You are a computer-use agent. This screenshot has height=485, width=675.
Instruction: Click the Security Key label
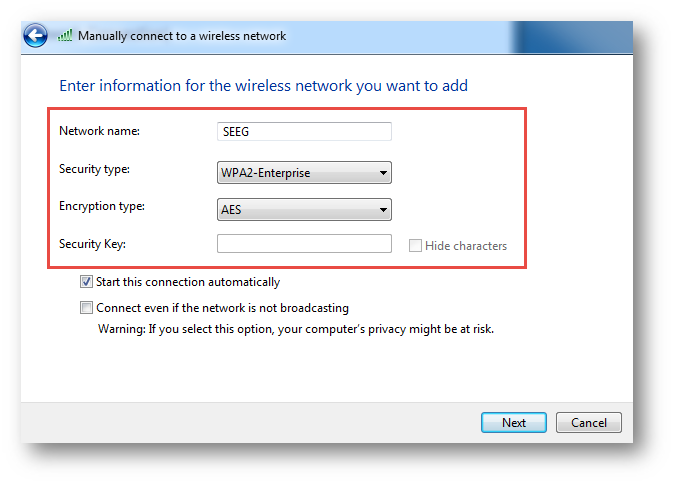click(92, 244)
